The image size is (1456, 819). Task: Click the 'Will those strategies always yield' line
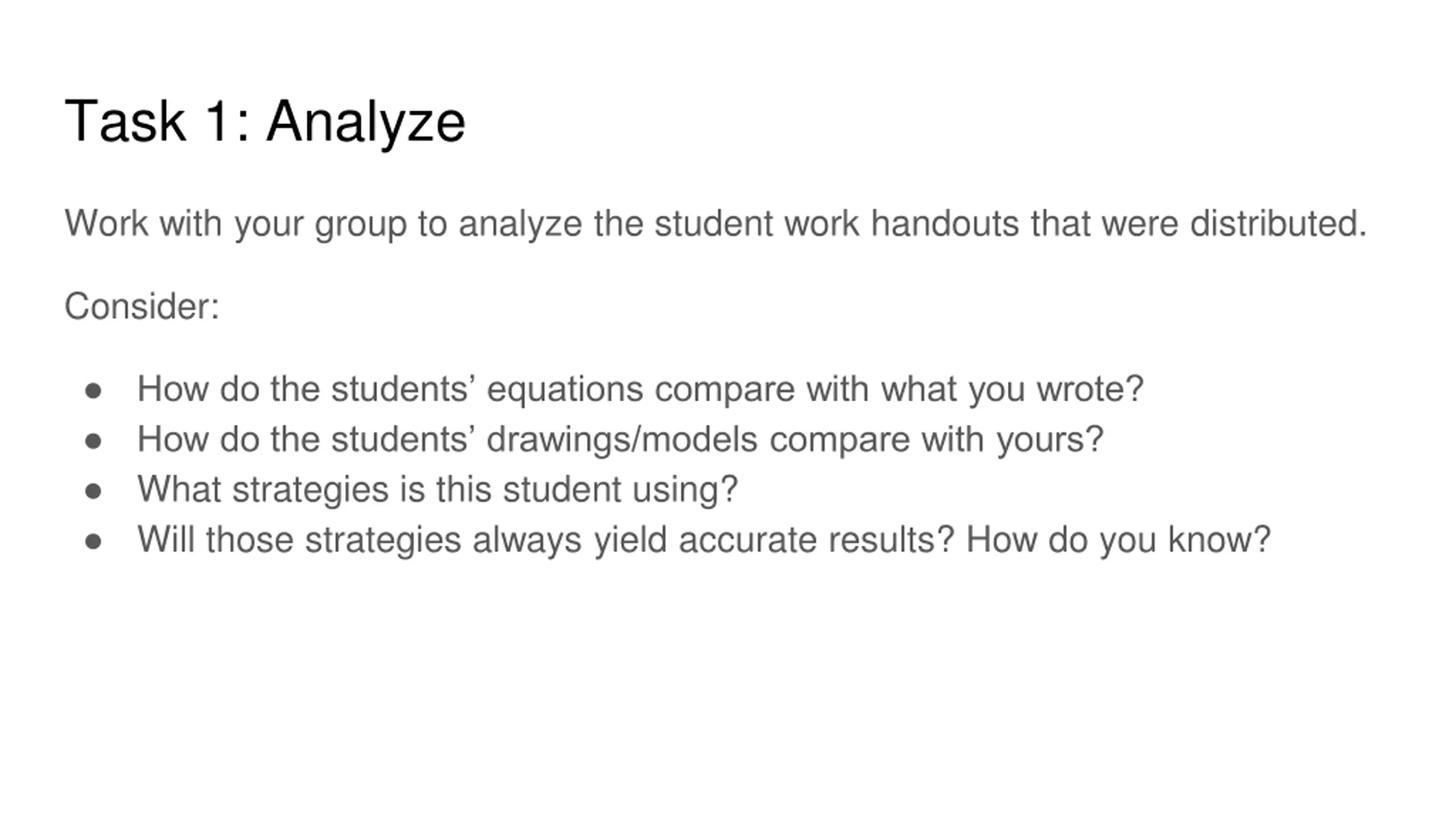click(x=704, y=540)
